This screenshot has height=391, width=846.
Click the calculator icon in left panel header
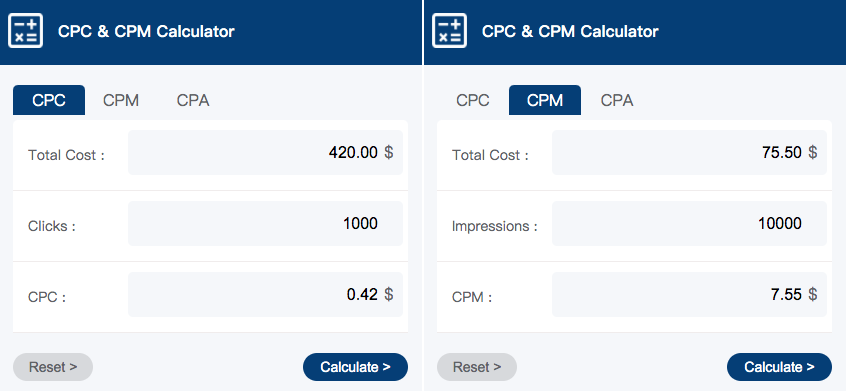pos(25,31)
